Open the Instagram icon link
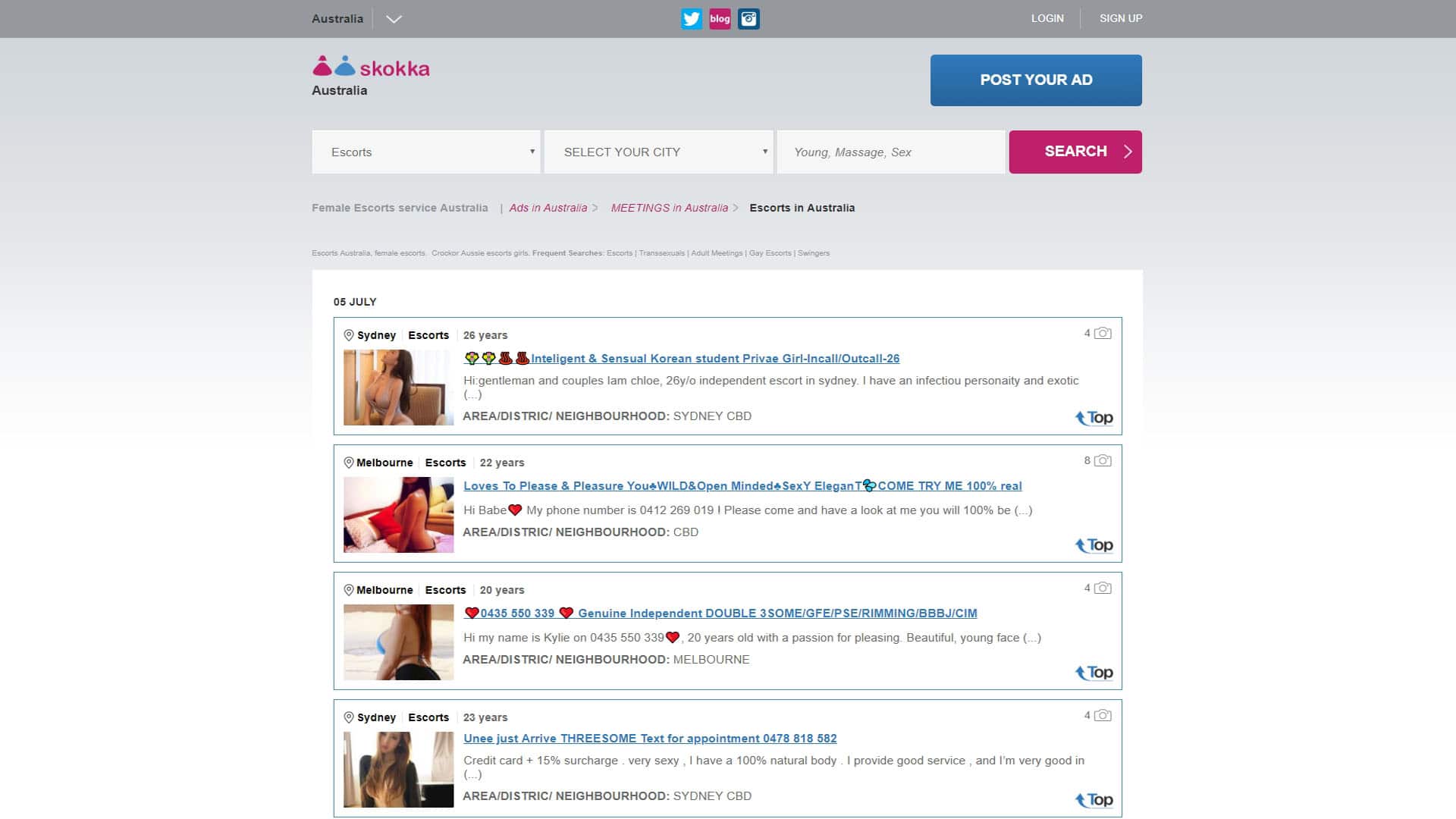The width and height of the screenshot is (1456, 819). point(748,19)
